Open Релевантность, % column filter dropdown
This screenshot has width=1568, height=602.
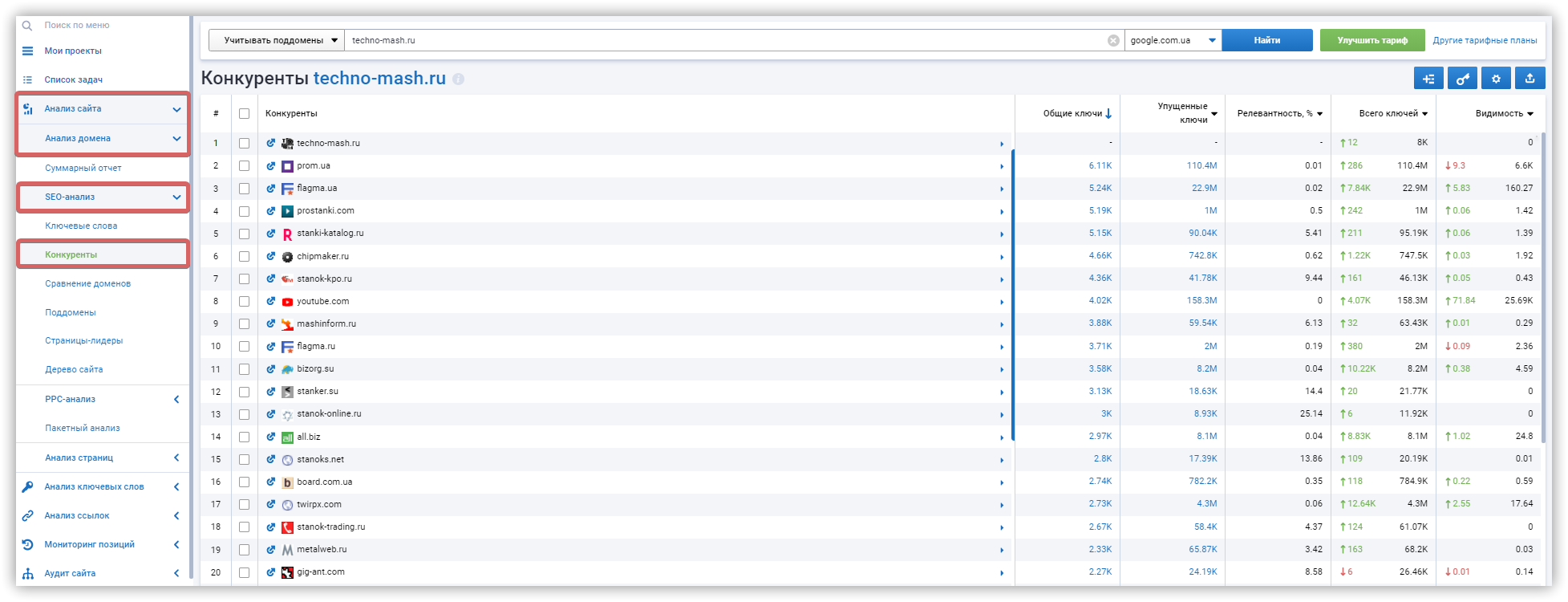(x=1319, y=114)
